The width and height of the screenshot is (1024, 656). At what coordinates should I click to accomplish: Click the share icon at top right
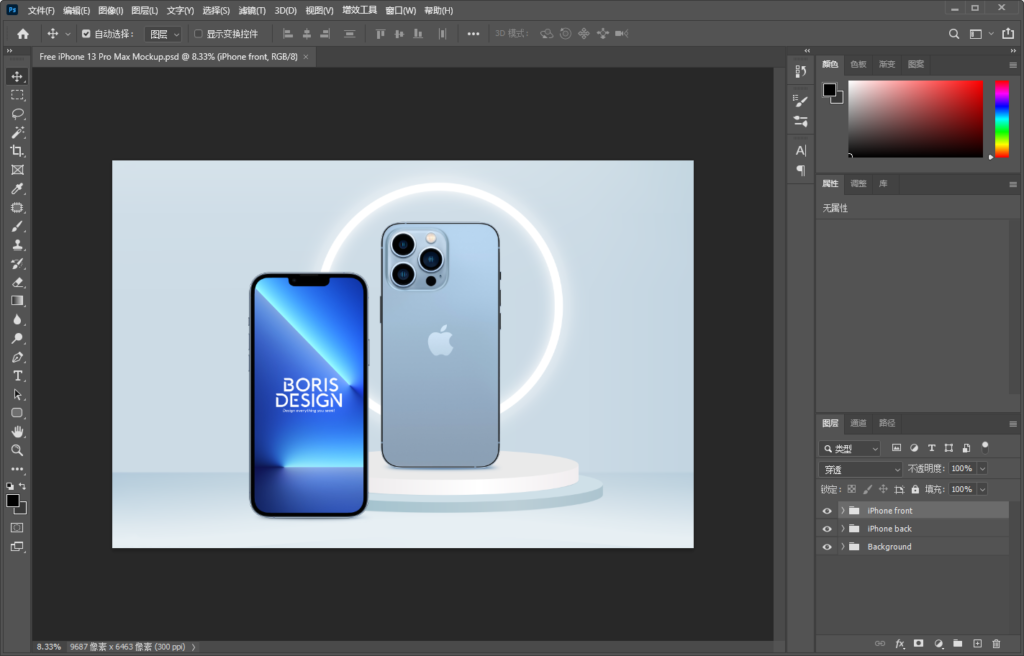point(1008,33)
